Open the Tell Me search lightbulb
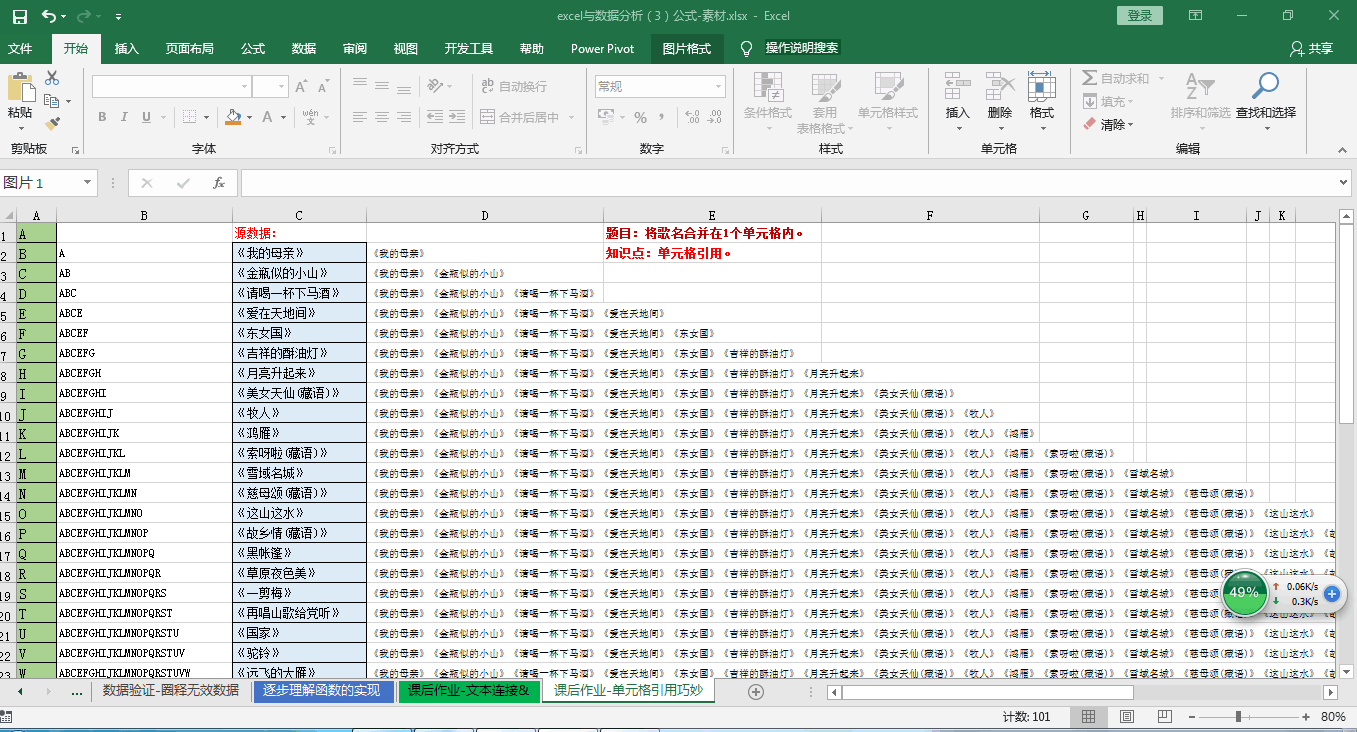1357x732 pixels. (x=746, y=48)
